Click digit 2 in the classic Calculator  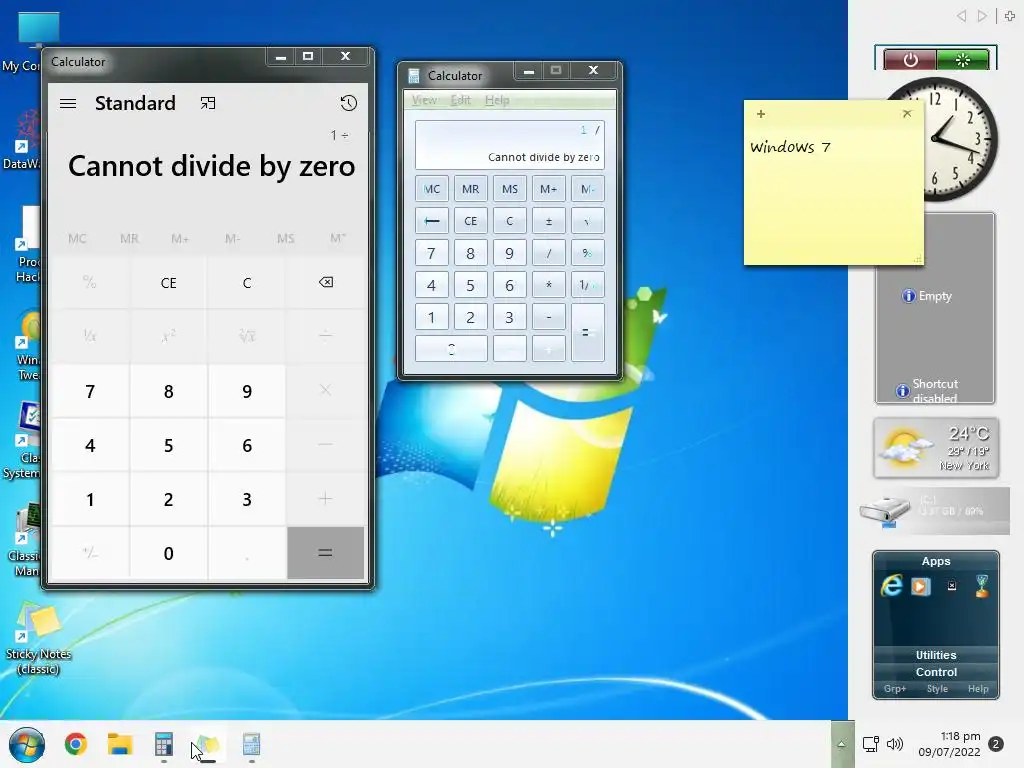click(471, 317)
